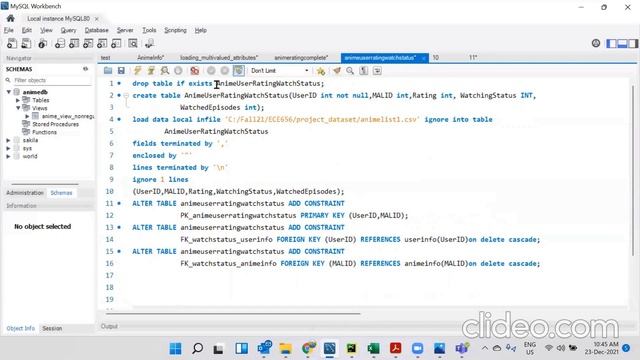640x360 pixels.
Task: Create new table icon
Action: coord(74,43)
